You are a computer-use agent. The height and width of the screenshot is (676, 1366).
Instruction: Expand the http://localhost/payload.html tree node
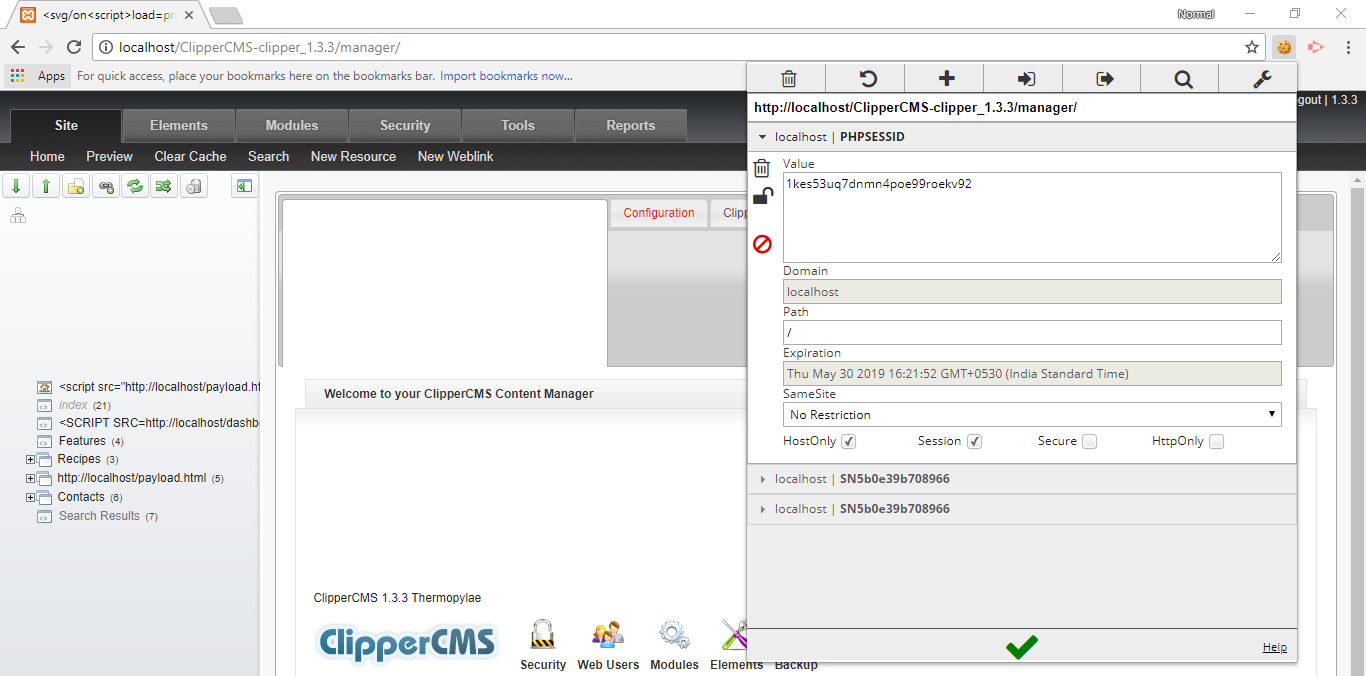coord(30,479)
